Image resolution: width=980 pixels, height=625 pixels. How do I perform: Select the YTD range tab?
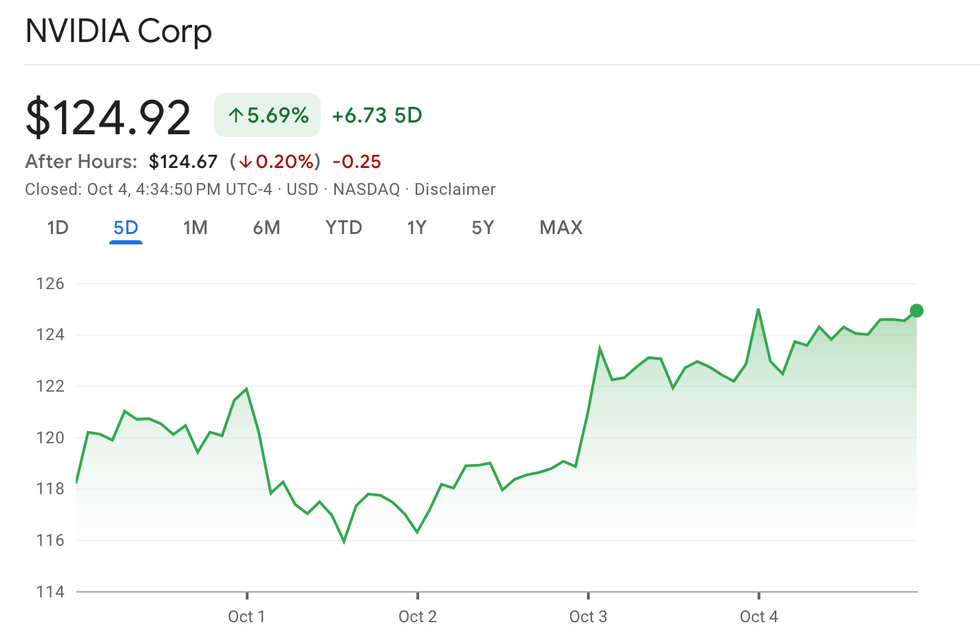click(343, 228)
